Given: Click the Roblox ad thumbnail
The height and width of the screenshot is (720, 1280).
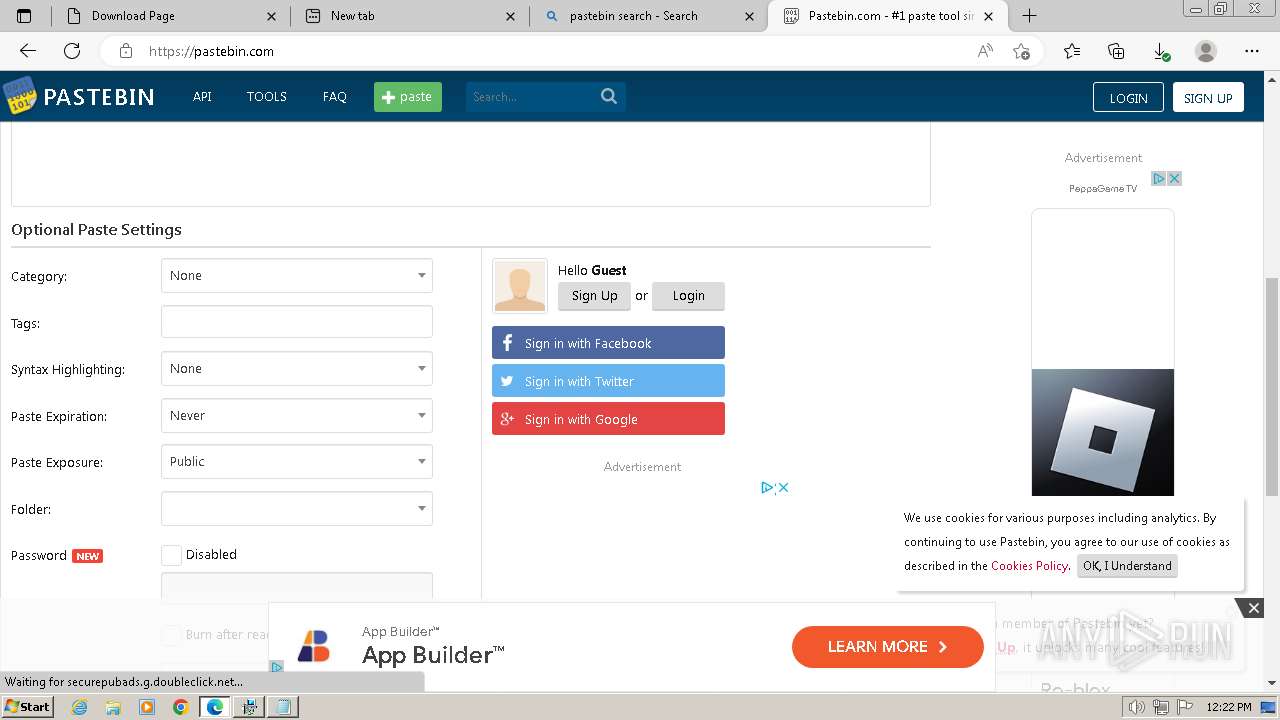Looking at the screenshot, I should click(1103, 432).
